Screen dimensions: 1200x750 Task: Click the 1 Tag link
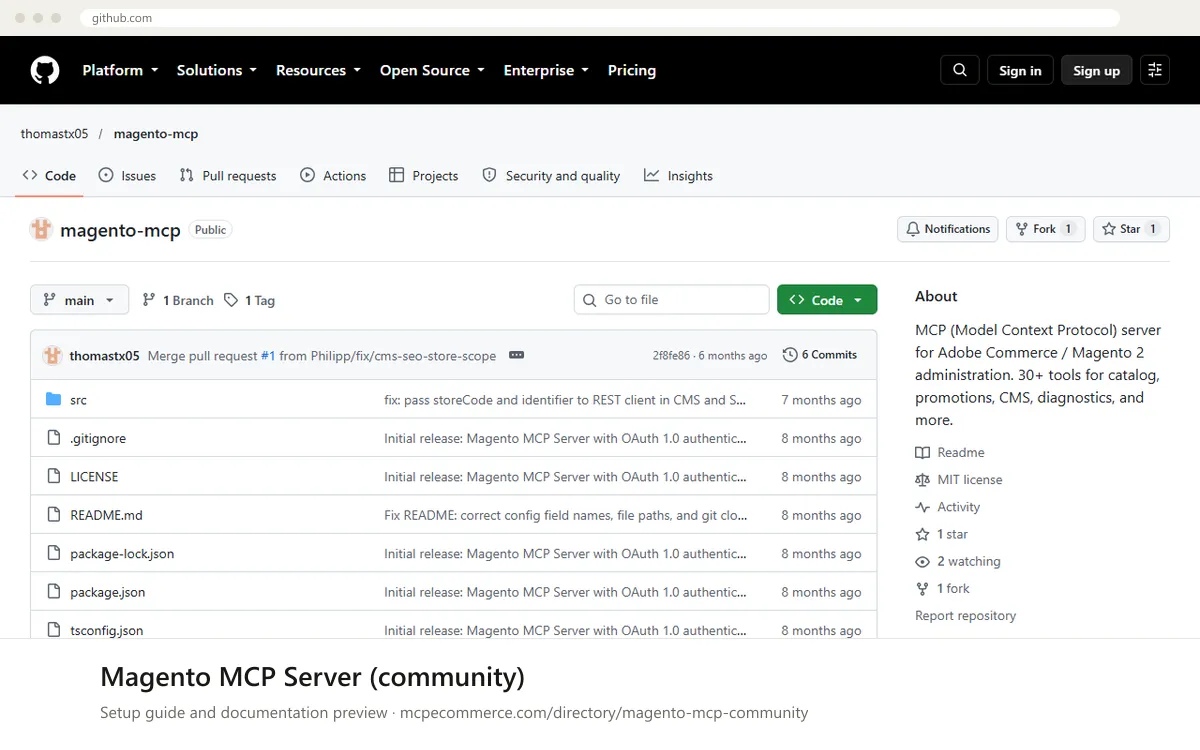tap(249, 300)
